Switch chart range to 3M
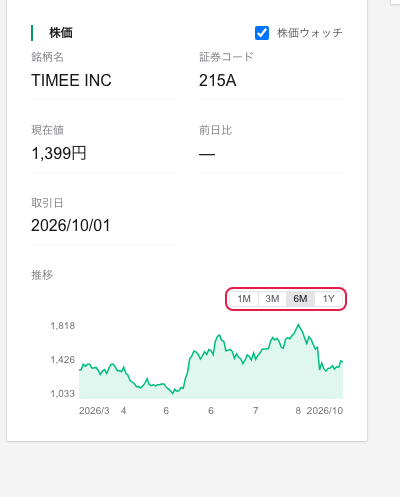Viewport: 400px width, 497px height. [272, 299]
